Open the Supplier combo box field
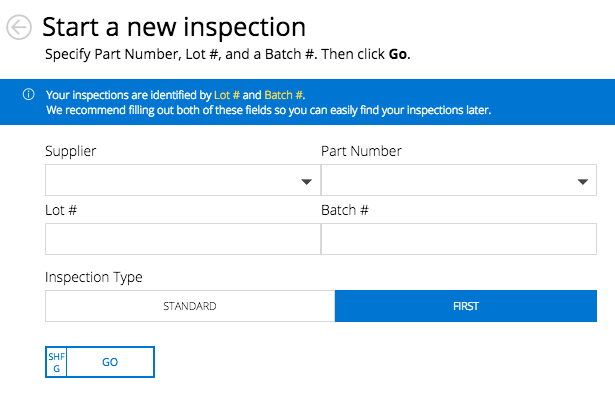This screenshot has height=410, width=615. tap(170, 180)
